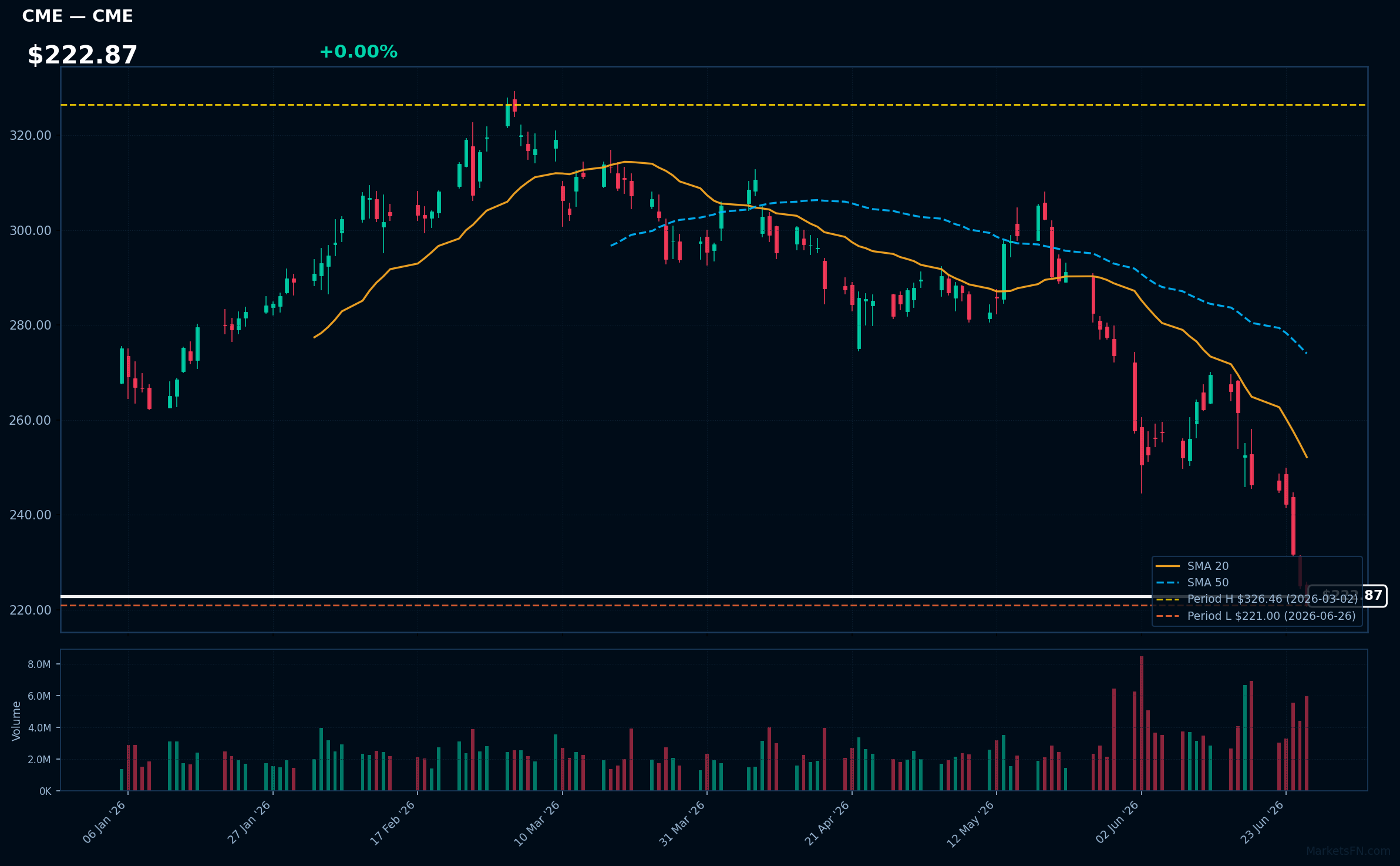Click the 10 Mar '26 date label
This screenshot has height=866, width=1400.
coord(537,823)
